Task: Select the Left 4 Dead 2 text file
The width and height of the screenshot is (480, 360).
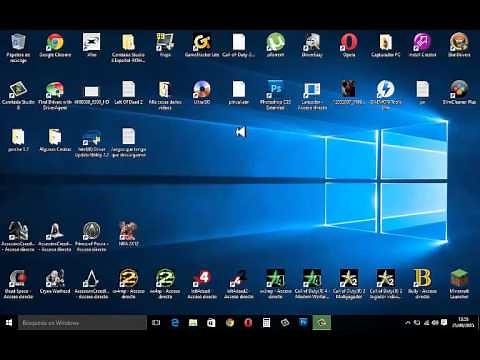Action: coord(128,89)
